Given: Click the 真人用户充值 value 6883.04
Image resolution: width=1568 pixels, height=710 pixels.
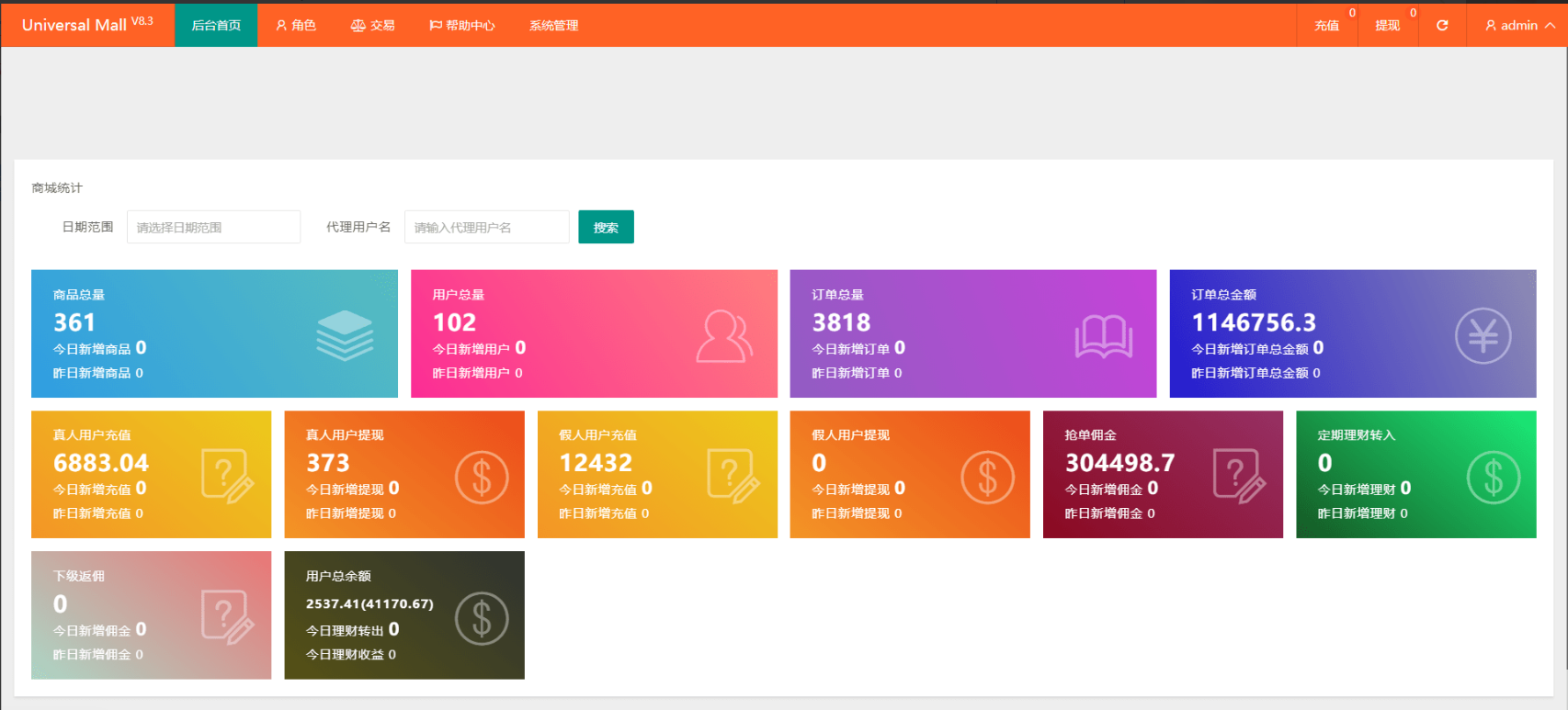Looking at the screenshot, I should click(101, 463).
